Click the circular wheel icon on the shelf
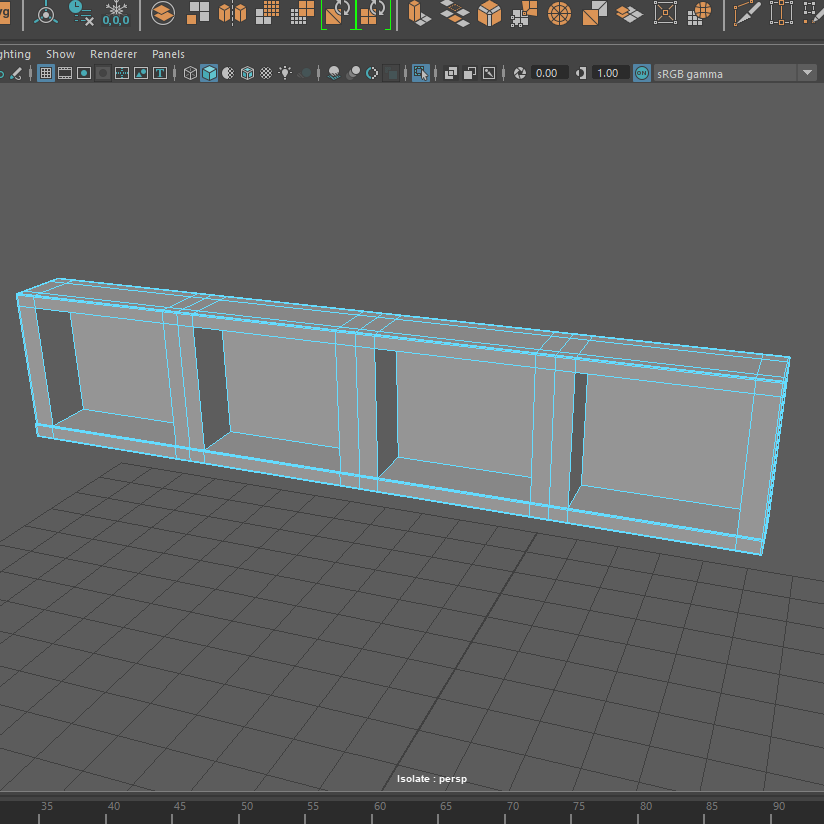824x824 pixels. pos(559,13)
